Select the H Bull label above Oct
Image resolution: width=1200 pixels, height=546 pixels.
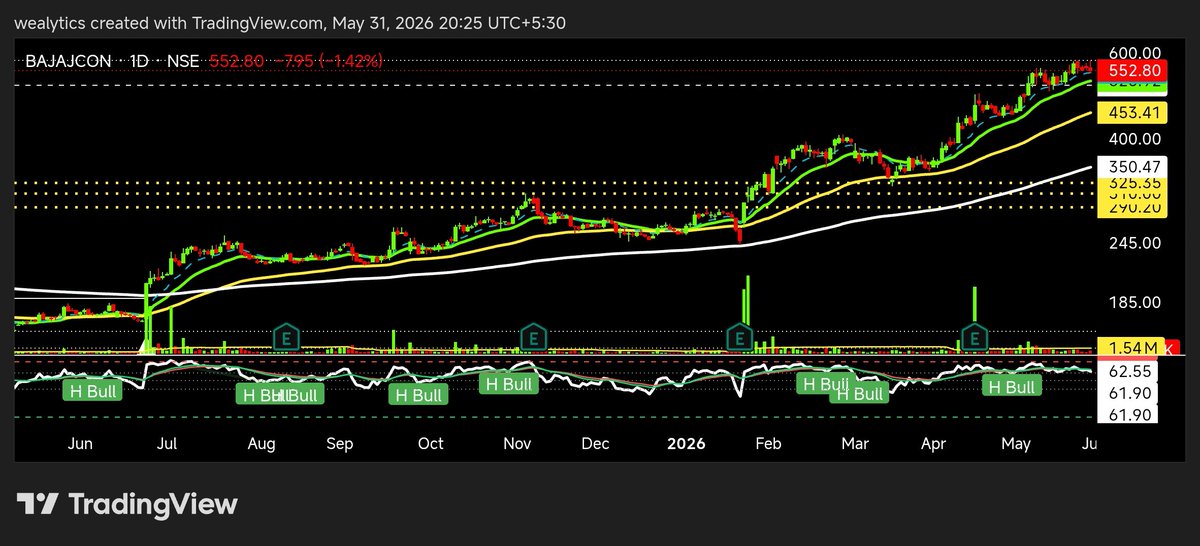tap(418, 395)
